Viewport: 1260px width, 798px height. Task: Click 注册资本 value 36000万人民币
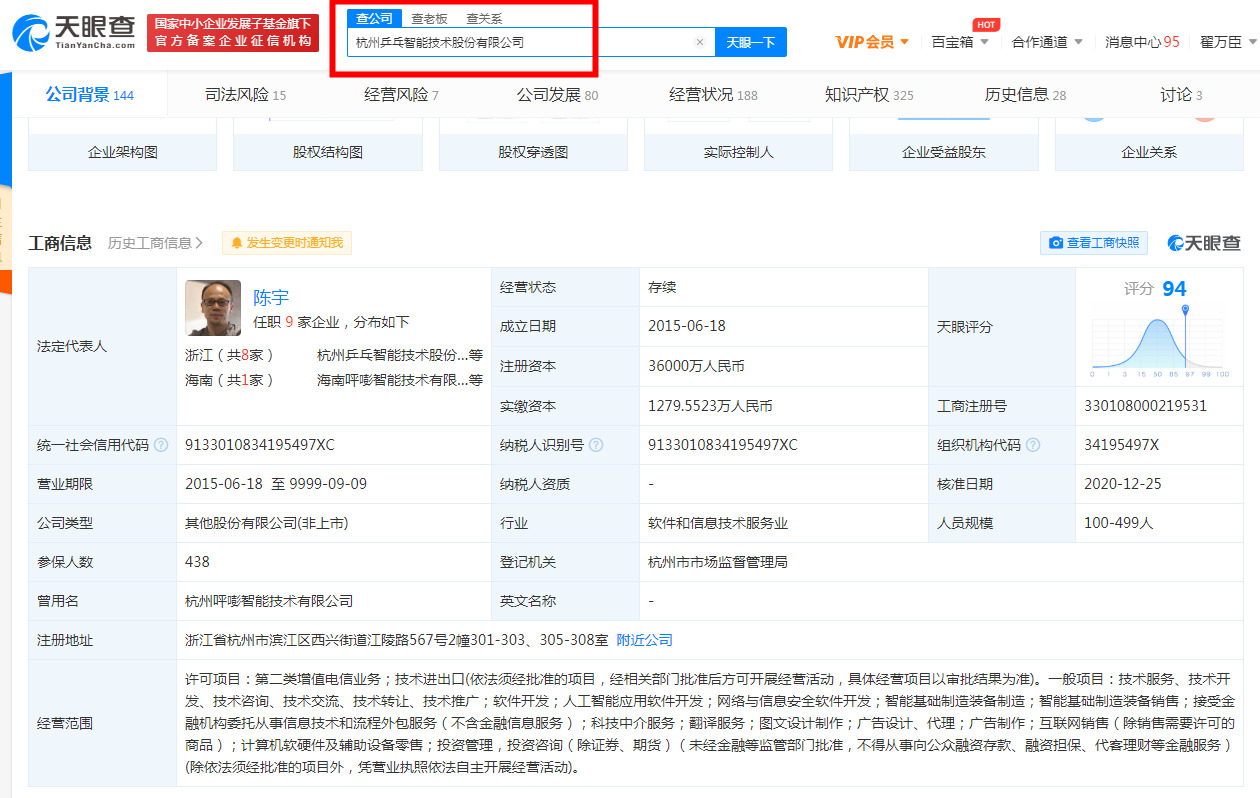pyautogui.click(x=696, y=367)
